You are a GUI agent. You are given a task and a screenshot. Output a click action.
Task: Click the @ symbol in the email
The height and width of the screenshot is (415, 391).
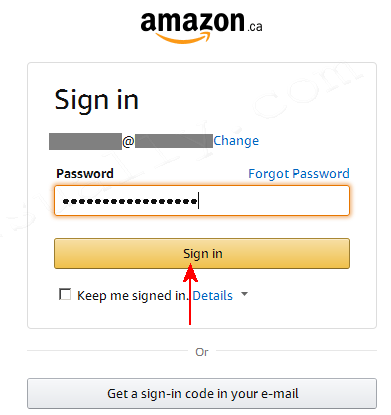tap(128, 141)
